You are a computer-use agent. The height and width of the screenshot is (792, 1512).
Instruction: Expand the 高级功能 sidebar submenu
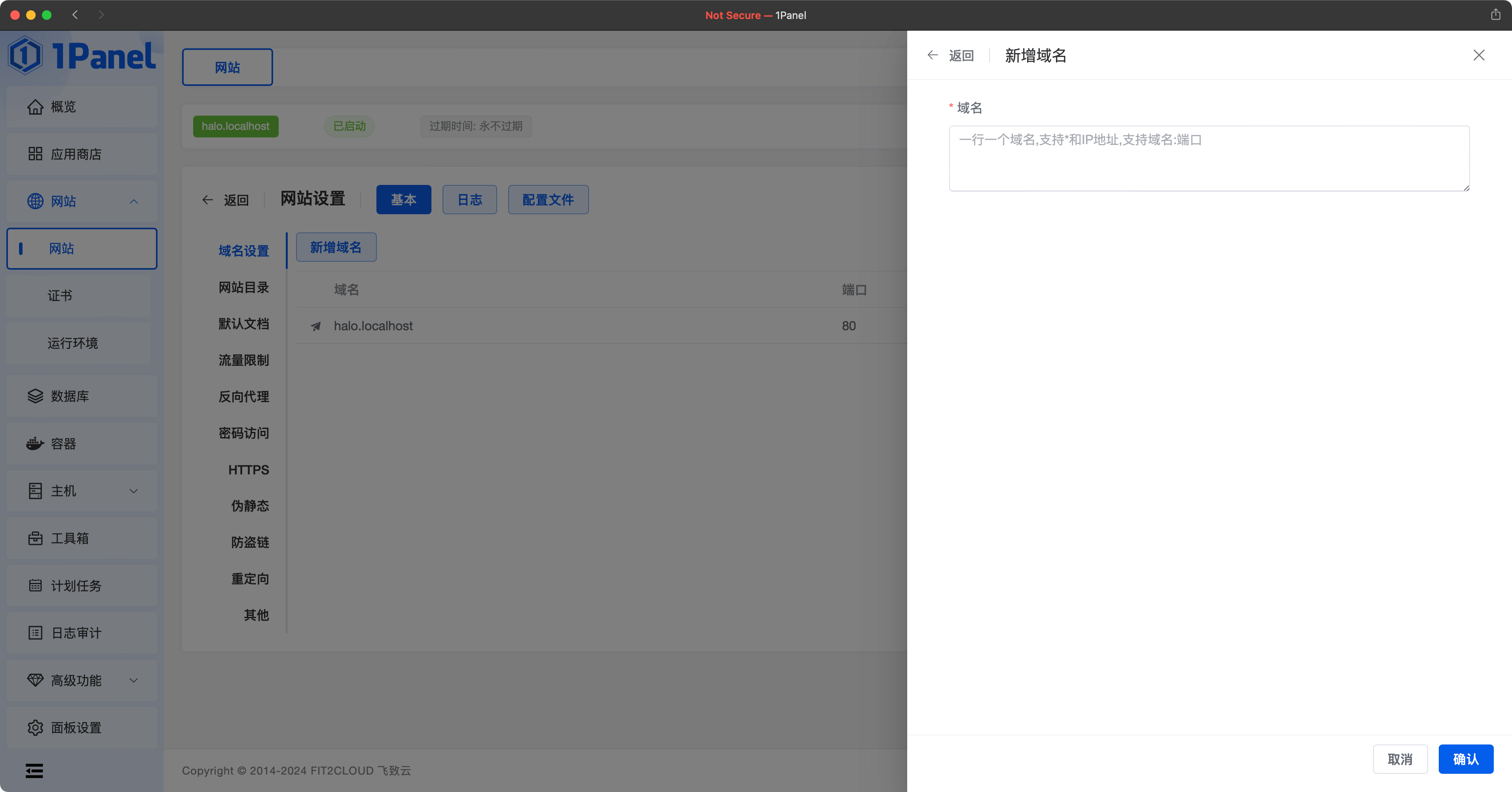(134, 680)
